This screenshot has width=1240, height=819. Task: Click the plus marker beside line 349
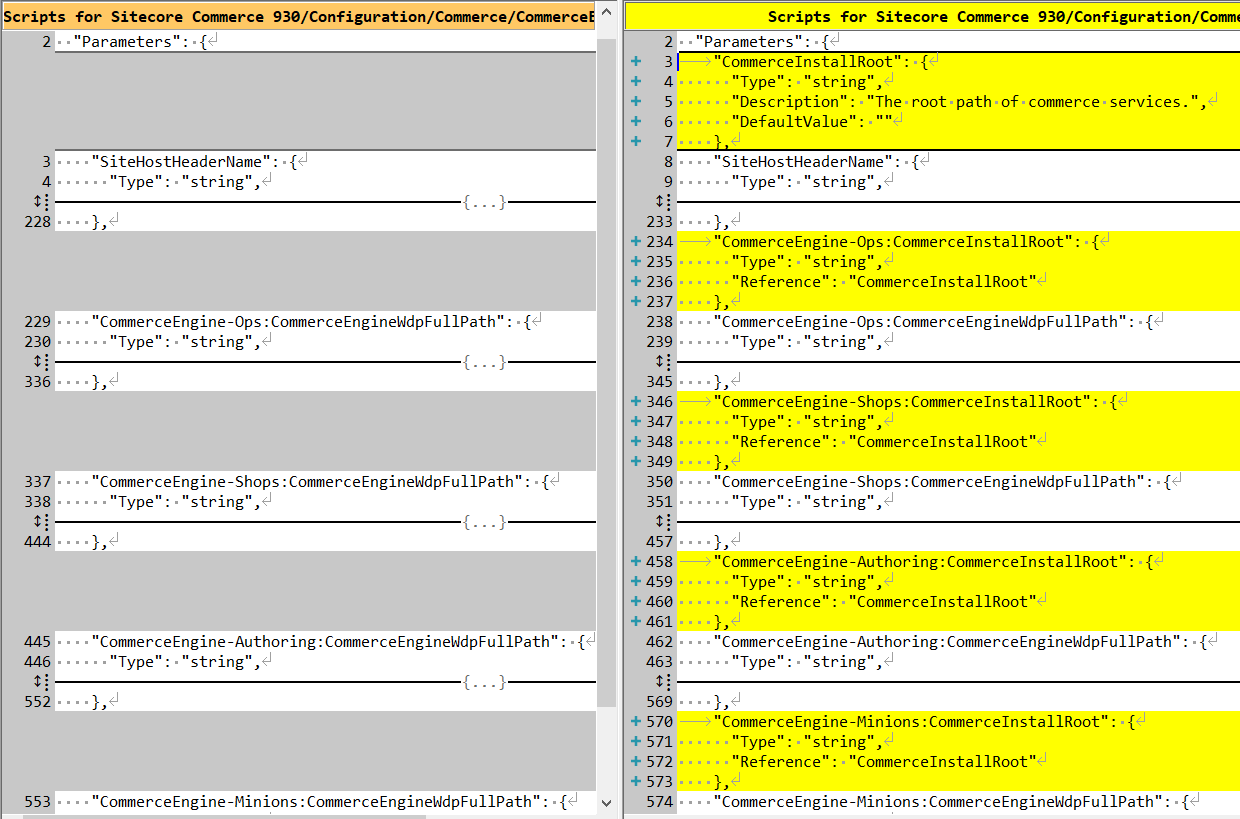click(636, 462)
